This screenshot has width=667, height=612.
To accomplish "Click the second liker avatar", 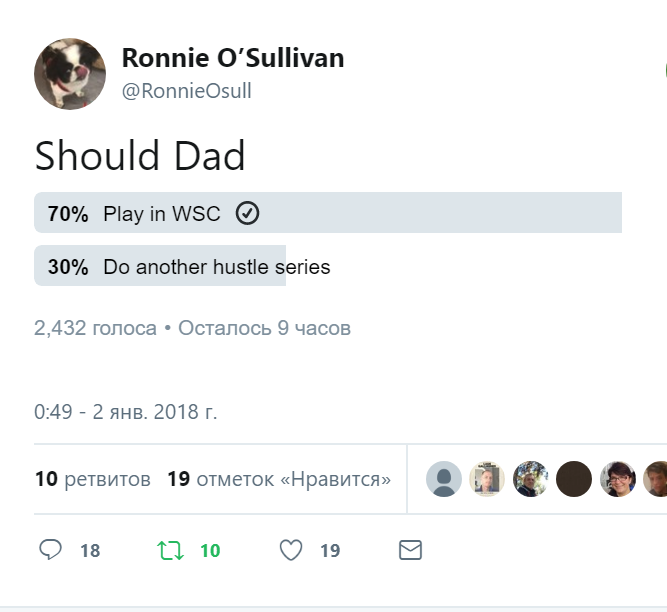I will pos(487,479).
